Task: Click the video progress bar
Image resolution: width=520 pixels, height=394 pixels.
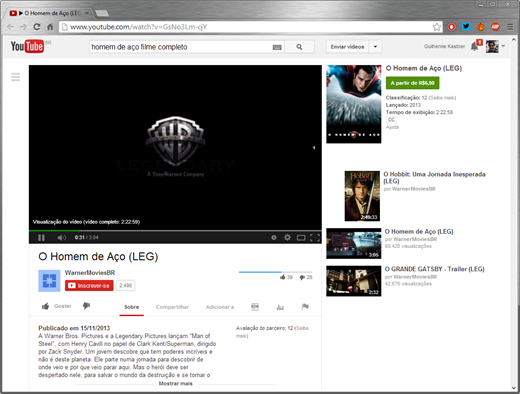Action: tap(175, 230)
